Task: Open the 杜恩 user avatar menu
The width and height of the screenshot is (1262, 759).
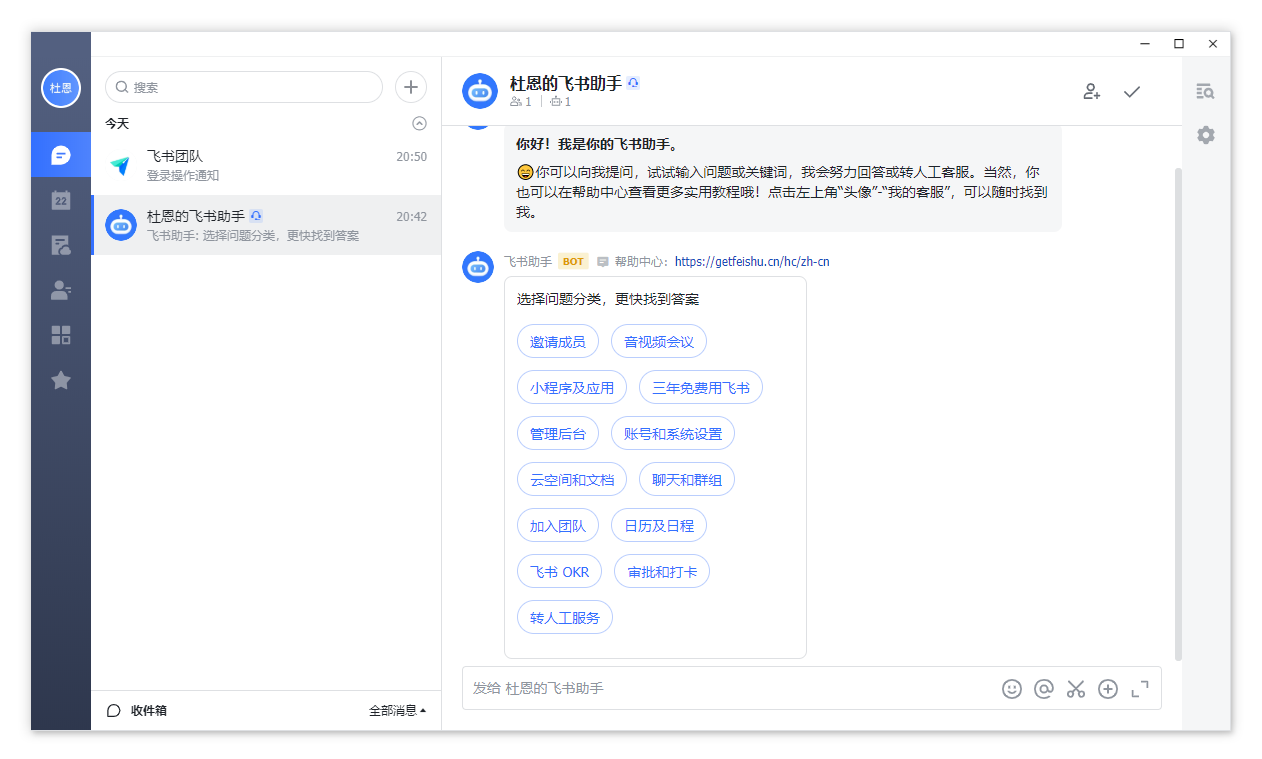Action: pyautogui.click(x=61, y=88)
